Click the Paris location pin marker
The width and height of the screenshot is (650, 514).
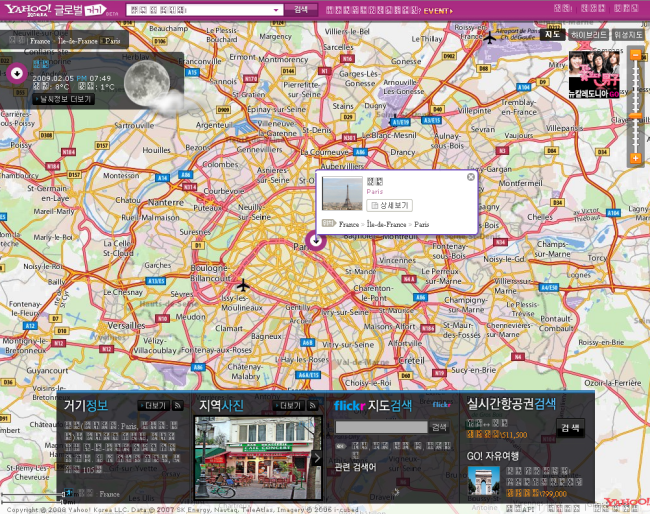pos(316,240)
